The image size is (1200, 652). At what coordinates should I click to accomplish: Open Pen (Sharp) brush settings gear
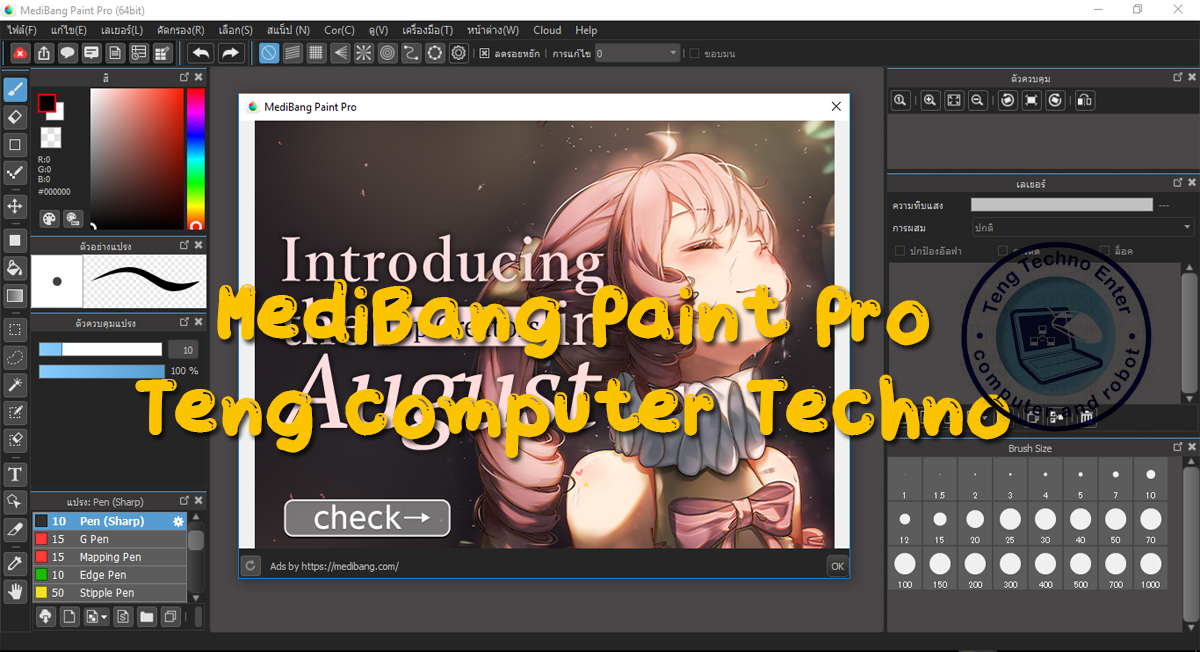point(178,521)
